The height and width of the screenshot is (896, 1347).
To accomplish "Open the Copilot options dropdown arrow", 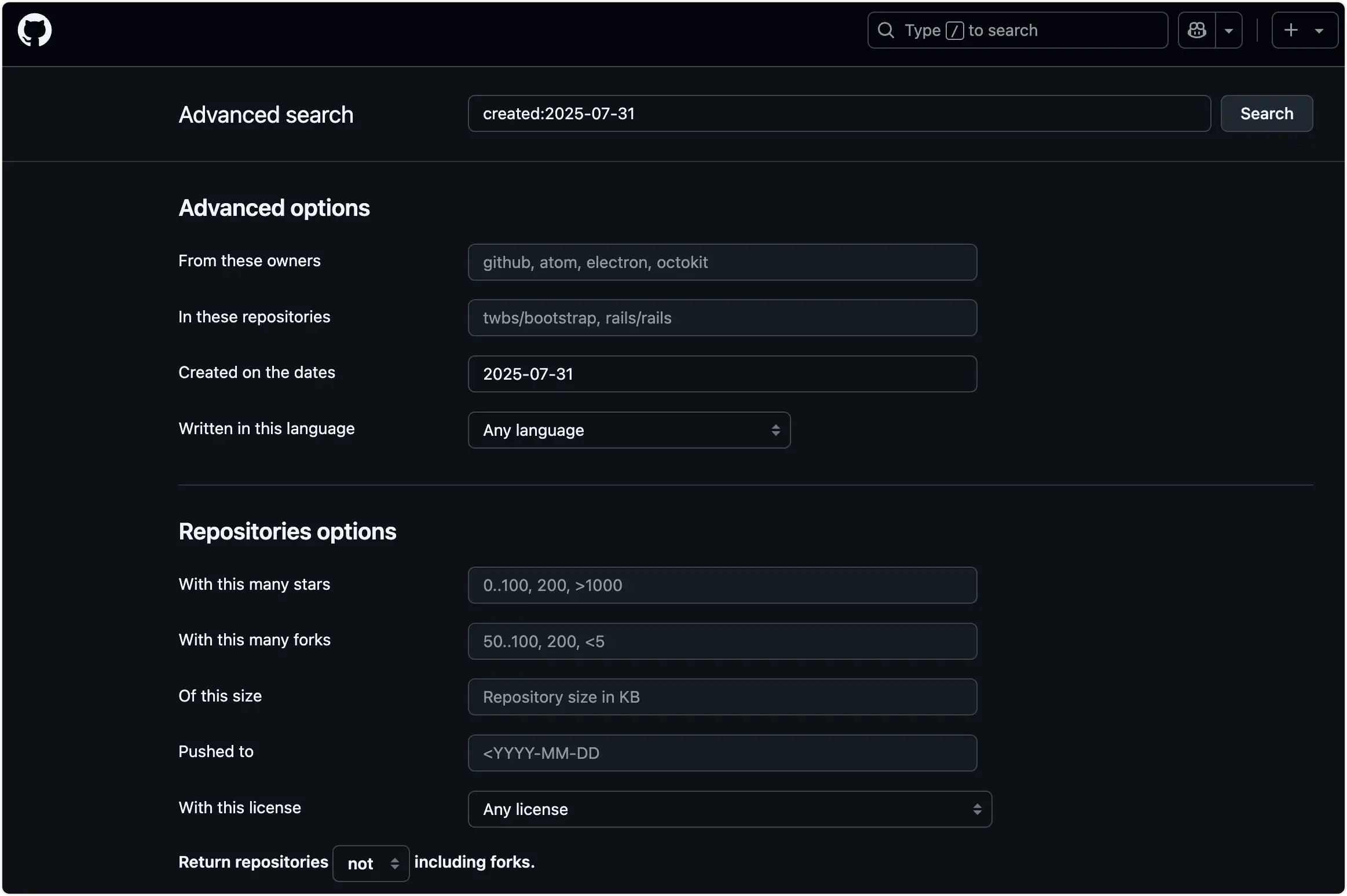I will (1229, 30).
